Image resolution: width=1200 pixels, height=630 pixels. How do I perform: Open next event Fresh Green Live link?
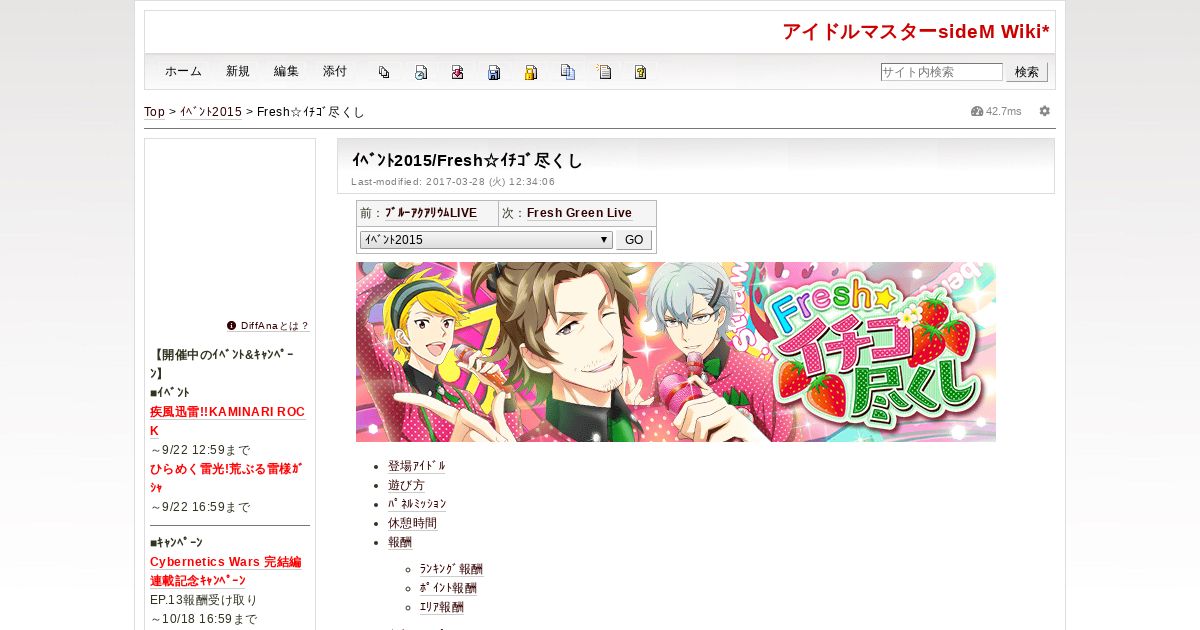coord(579,213)
